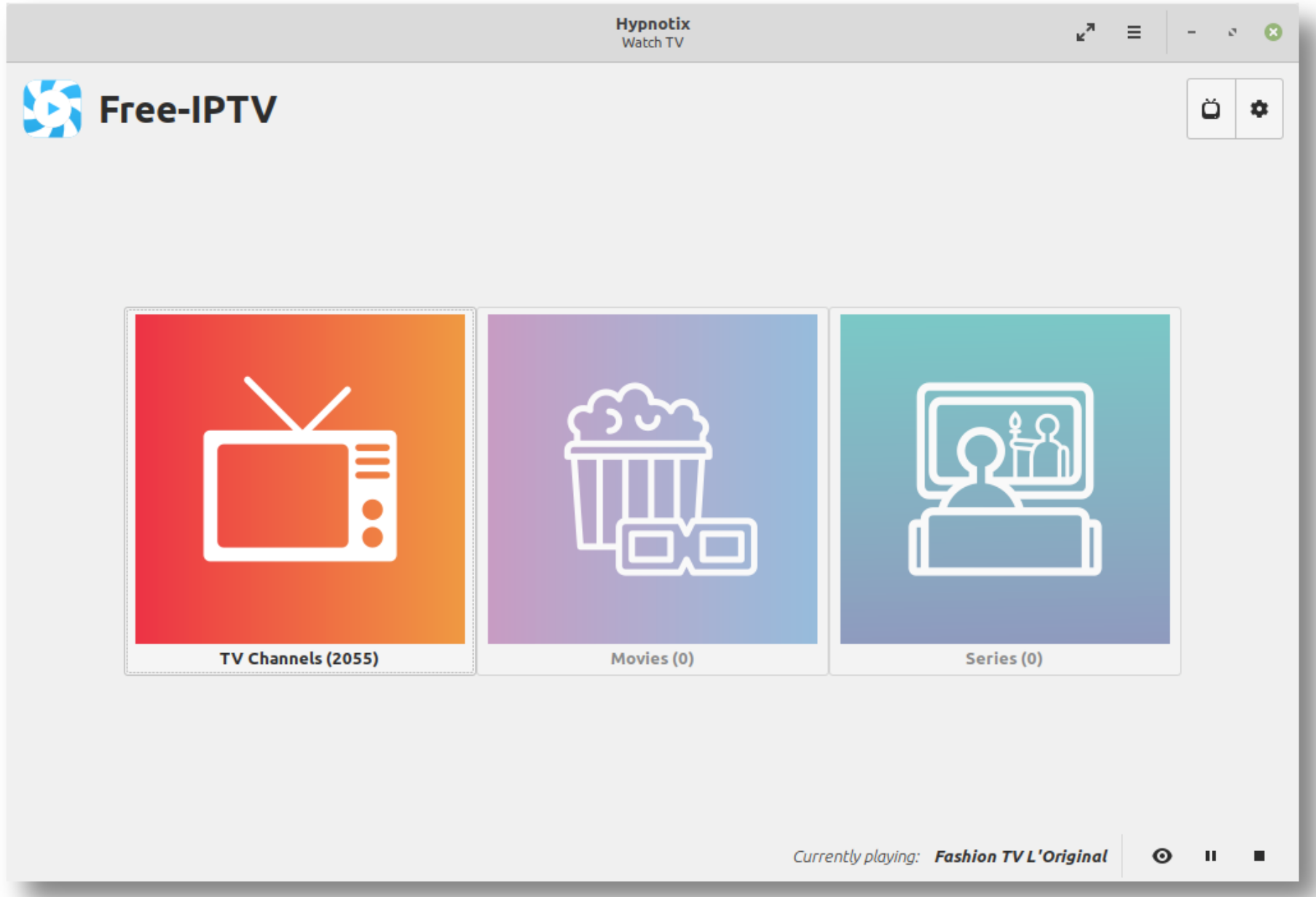Open the Movies (0) tile
The image size is (1316, 897).
[x=652, y=491]
